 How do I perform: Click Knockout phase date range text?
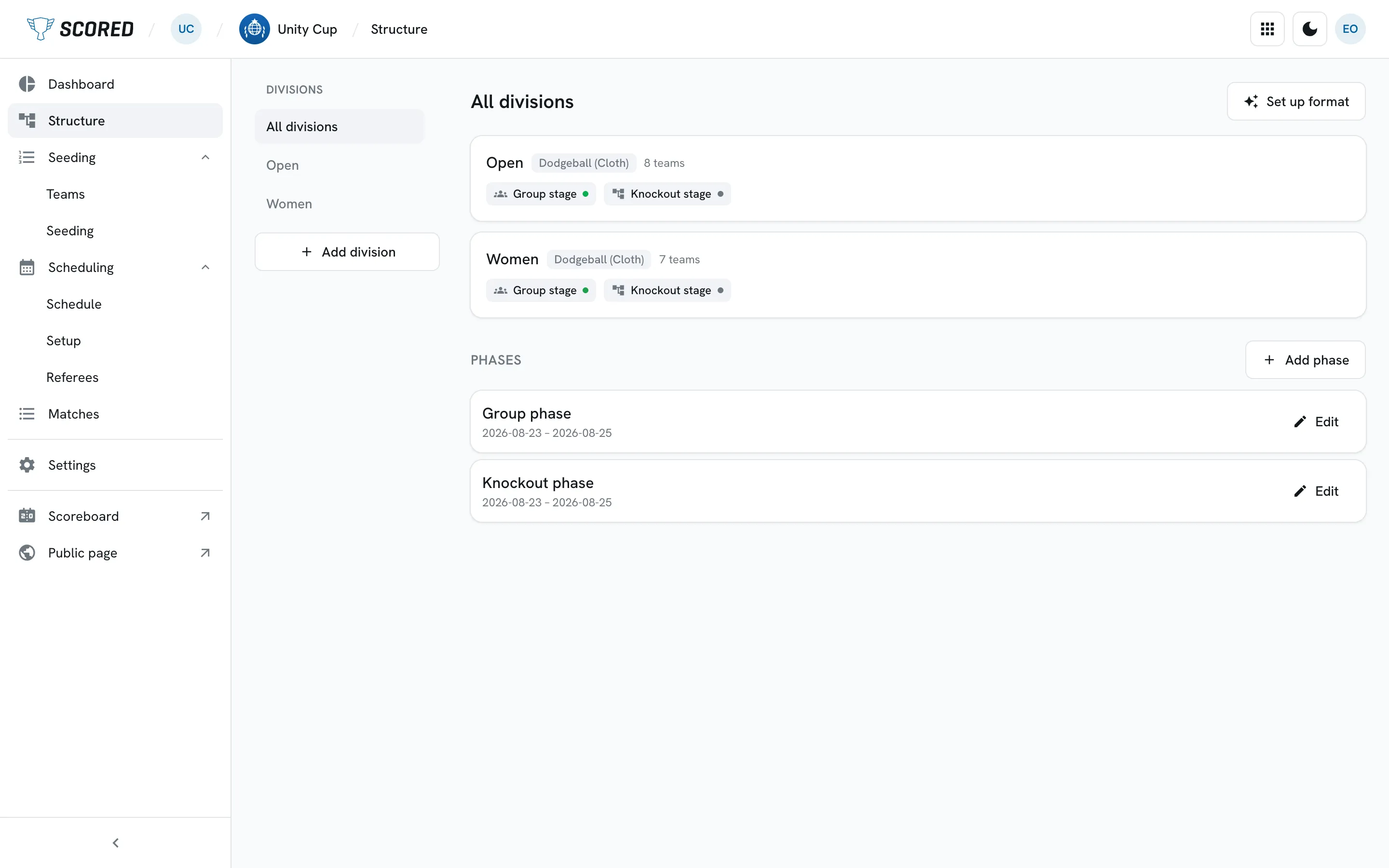point(547,502)
